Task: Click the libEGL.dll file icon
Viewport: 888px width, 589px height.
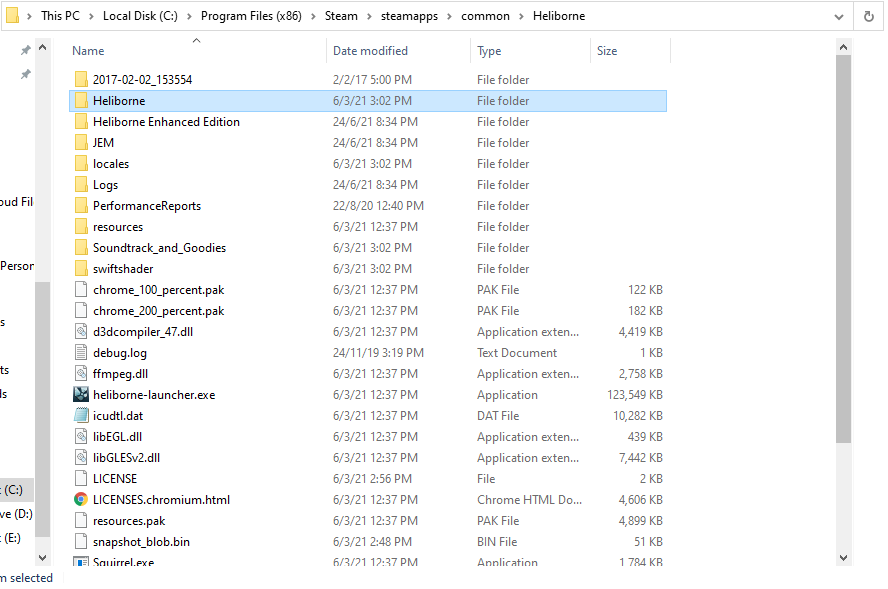Action: pyautogui.click(x=81, y=437)
